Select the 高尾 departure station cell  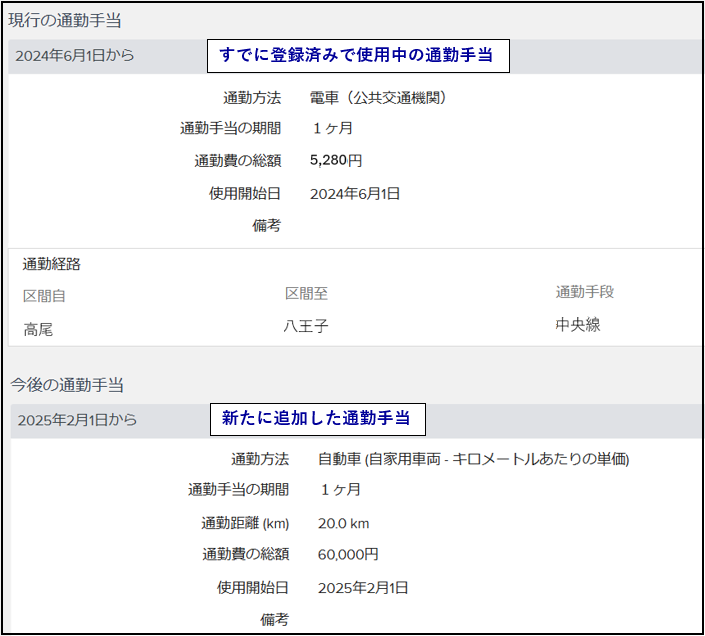tap(38, 329)
